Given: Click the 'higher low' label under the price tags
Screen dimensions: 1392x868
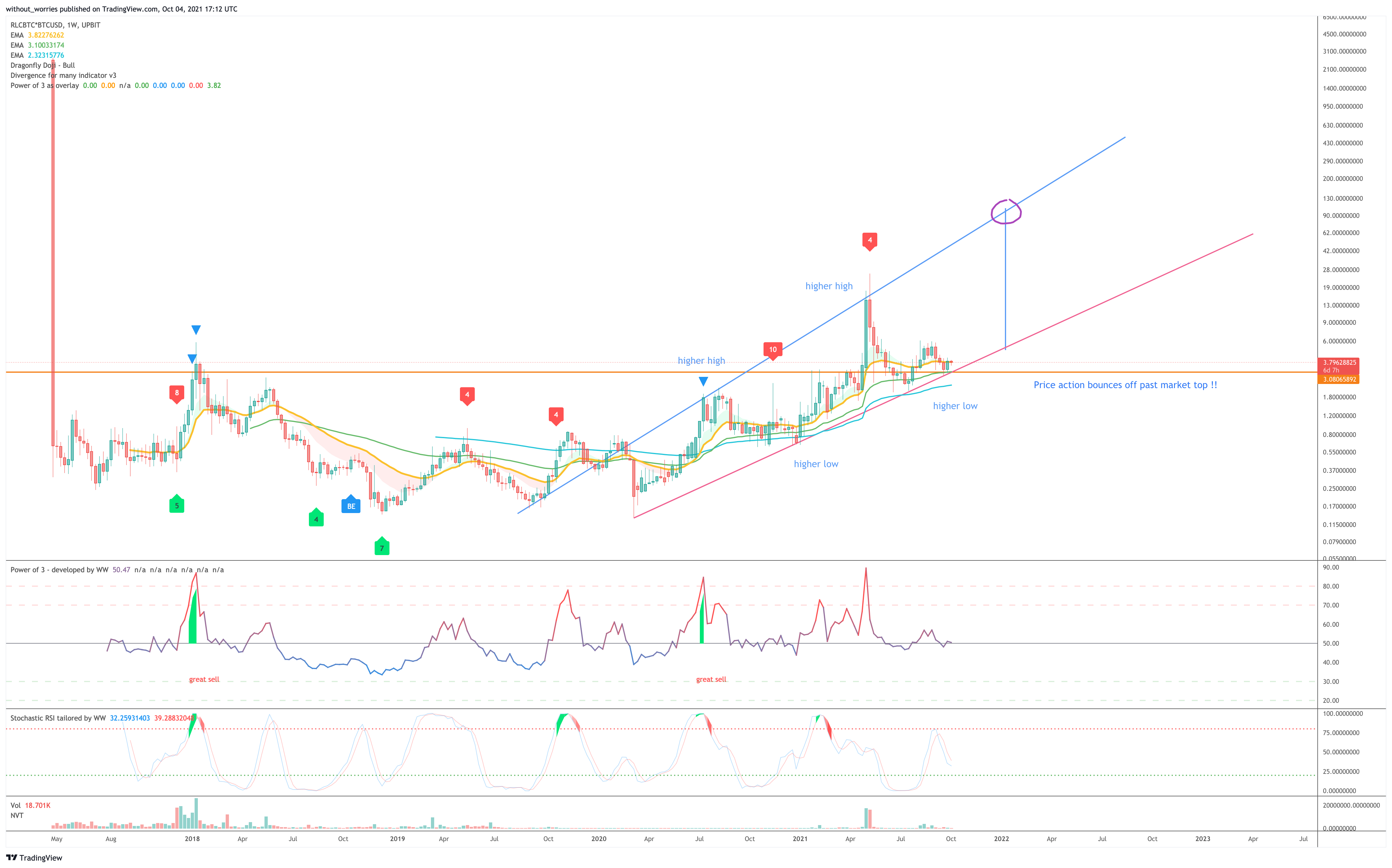Looking at the screenshot, I should tap(955, 406).
